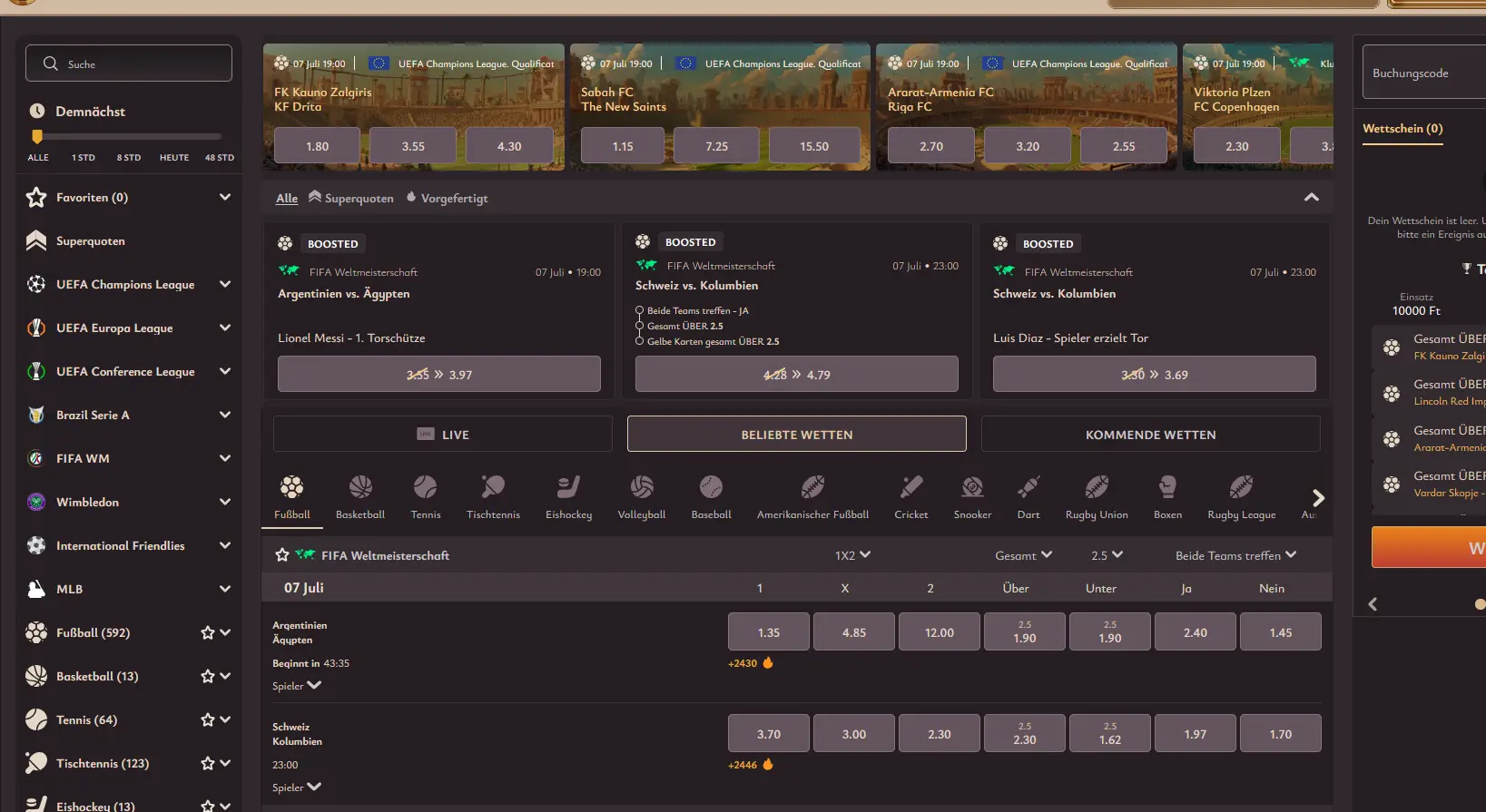Open Brazil Serie A league icon

click(x=36, y=415)
